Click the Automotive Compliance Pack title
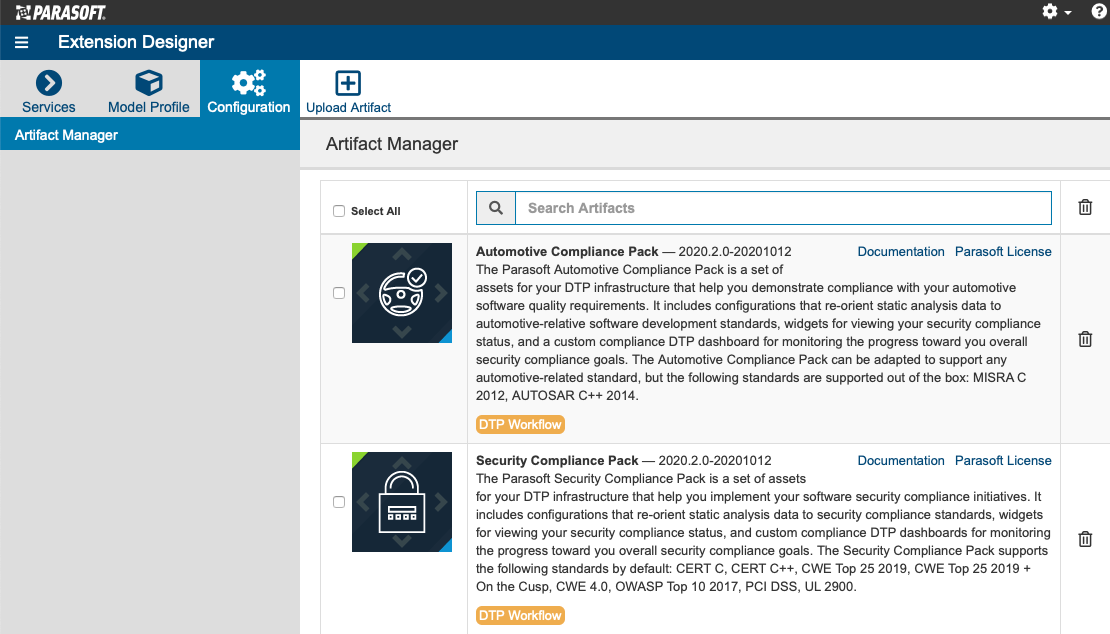The width and height of the screenshot is (1110, 634). coord(567,252)
